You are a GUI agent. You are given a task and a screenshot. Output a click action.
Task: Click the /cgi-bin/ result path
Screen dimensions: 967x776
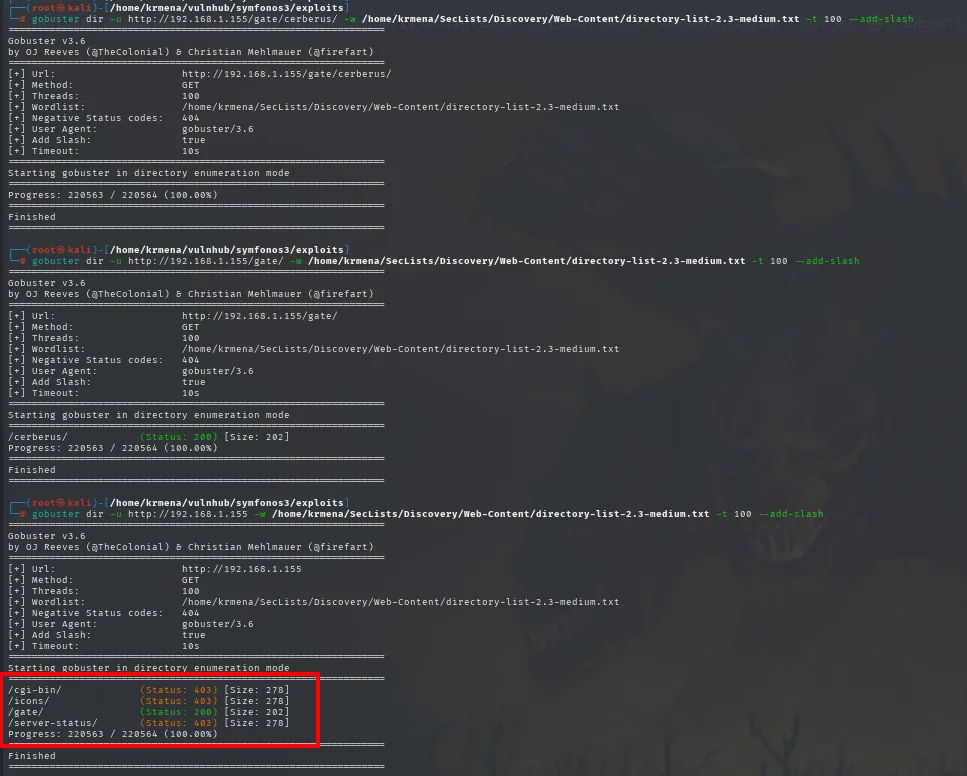pos(35,690)
